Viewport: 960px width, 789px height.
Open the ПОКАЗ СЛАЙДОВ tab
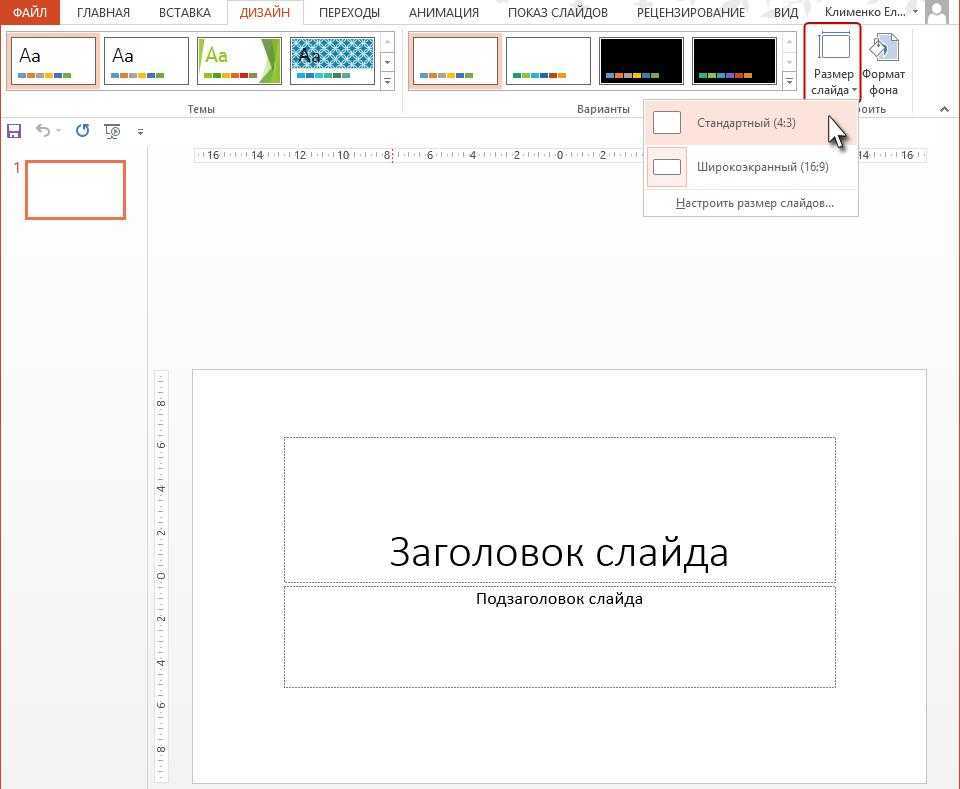[x=558, y=12]
